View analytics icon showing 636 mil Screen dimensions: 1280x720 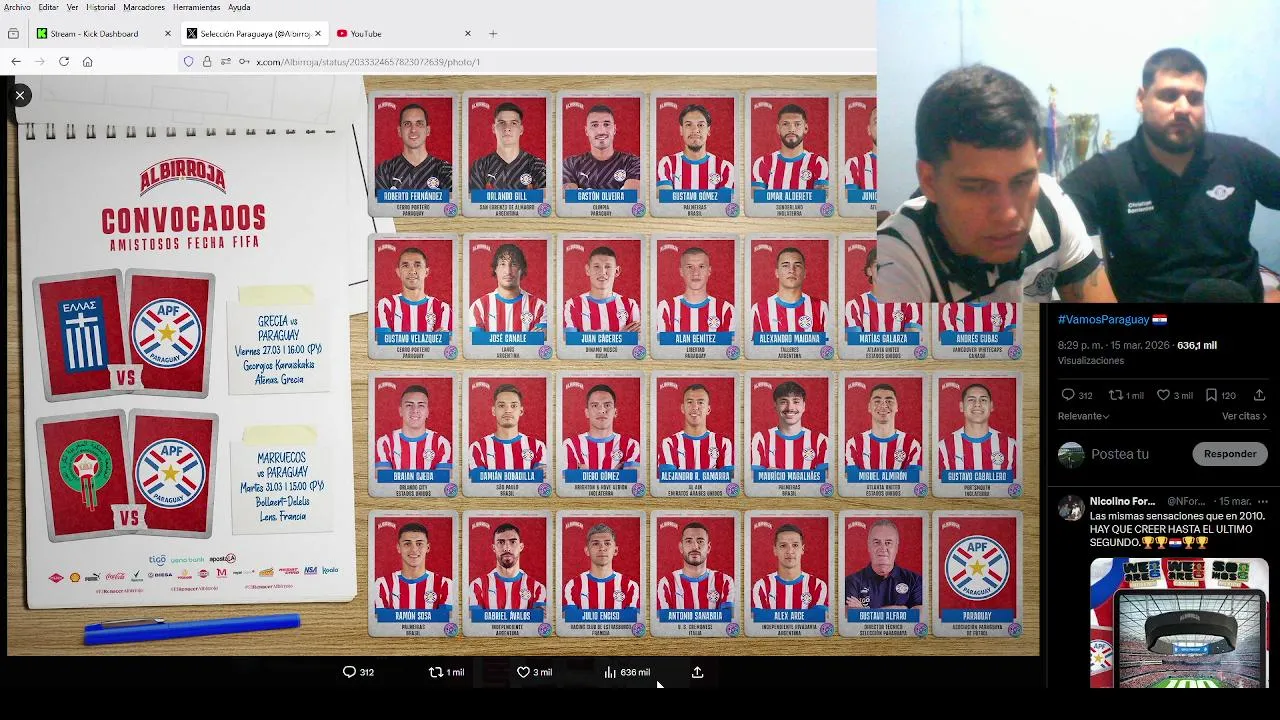(609, 672)
